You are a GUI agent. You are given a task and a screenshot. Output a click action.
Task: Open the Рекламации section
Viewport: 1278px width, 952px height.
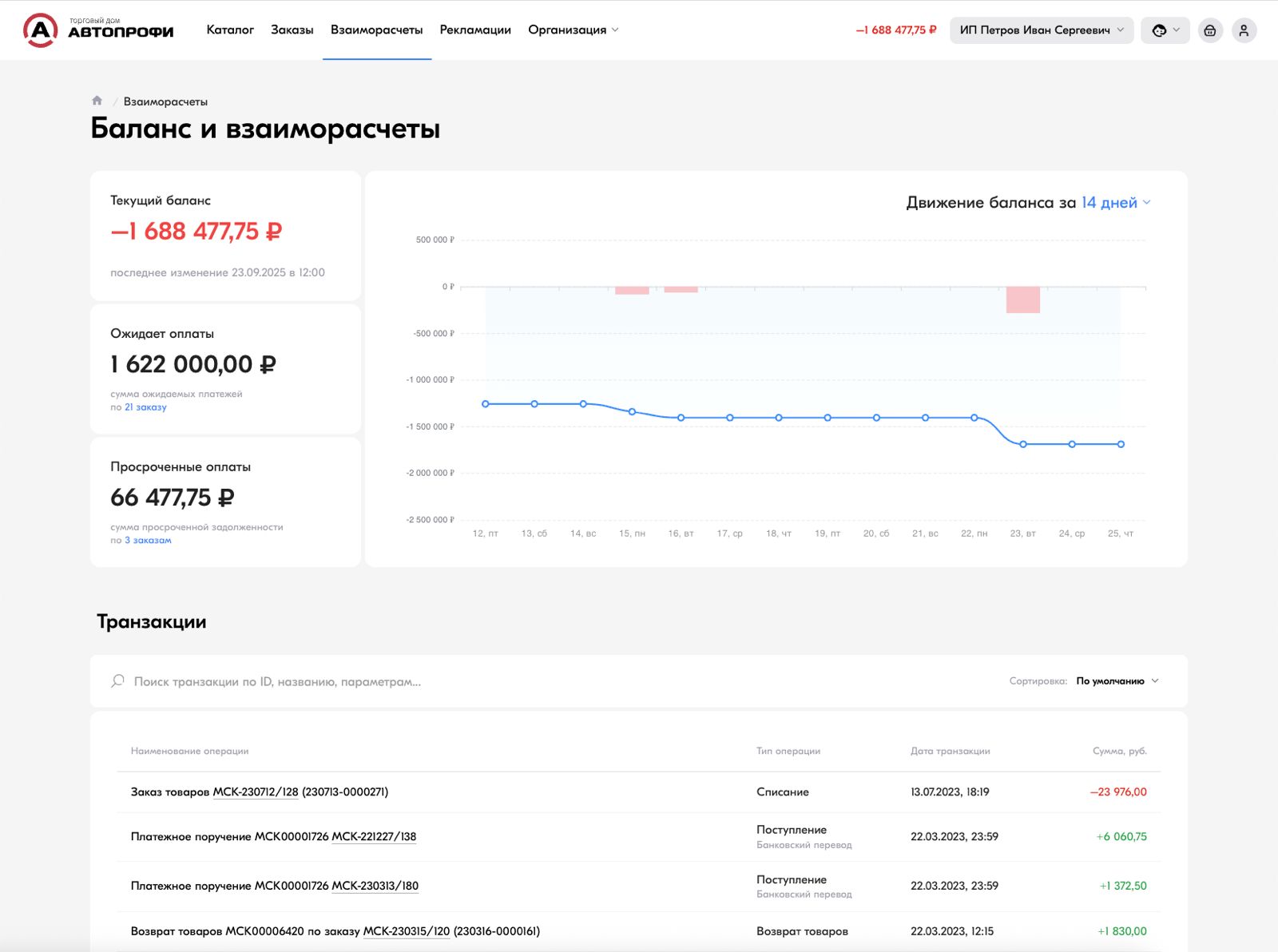(x=475, y=30)
